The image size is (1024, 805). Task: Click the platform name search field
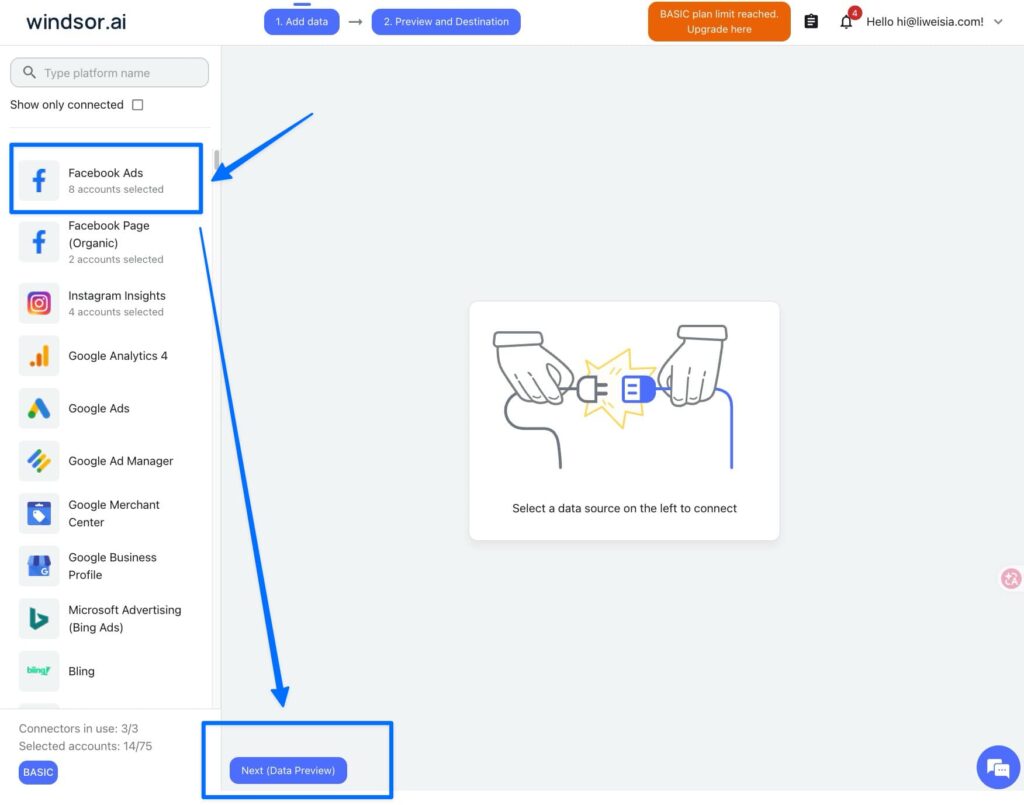[110, 73]
